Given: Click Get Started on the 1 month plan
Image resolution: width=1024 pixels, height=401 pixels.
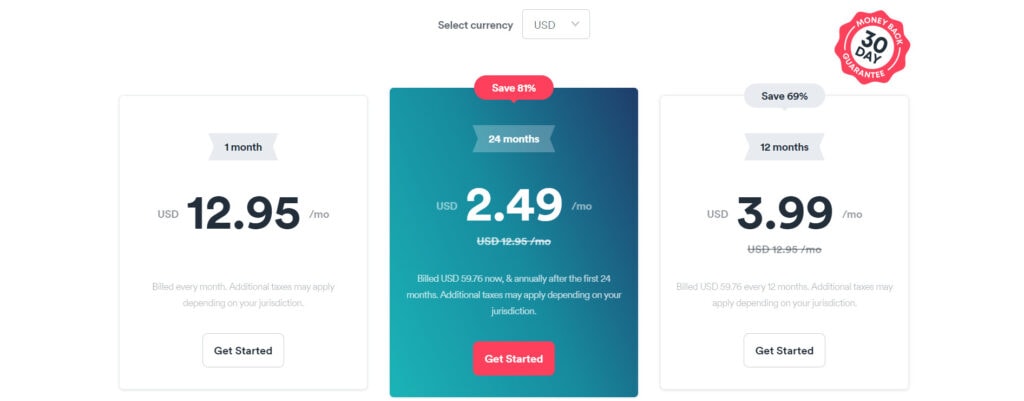Looking at the screenshot, I should click(x=243, y=351).
